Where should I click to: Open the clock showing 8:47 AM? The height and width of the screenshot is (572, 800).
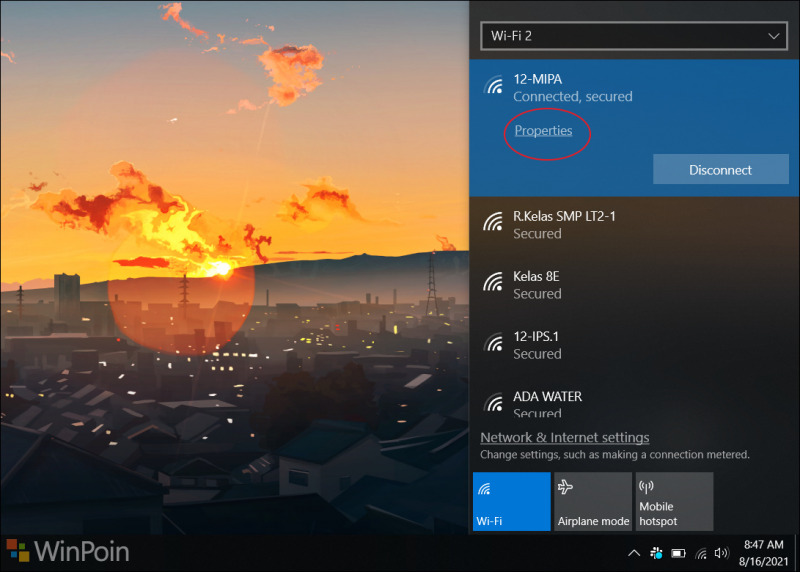[x=763, y=553]
